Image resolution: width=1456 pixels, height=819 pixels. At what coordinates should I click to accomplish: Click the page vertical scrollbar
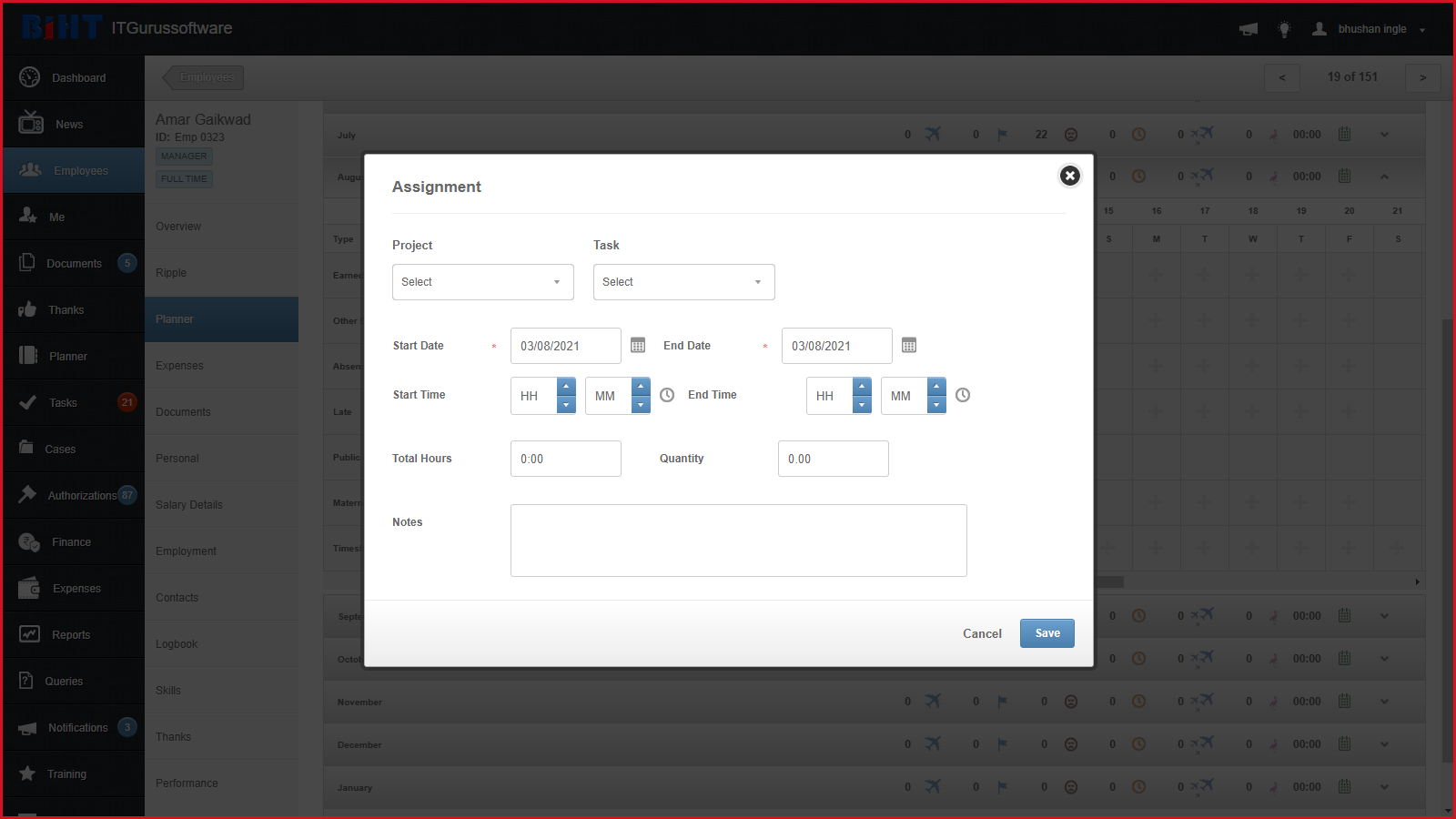coord(1448,541)
